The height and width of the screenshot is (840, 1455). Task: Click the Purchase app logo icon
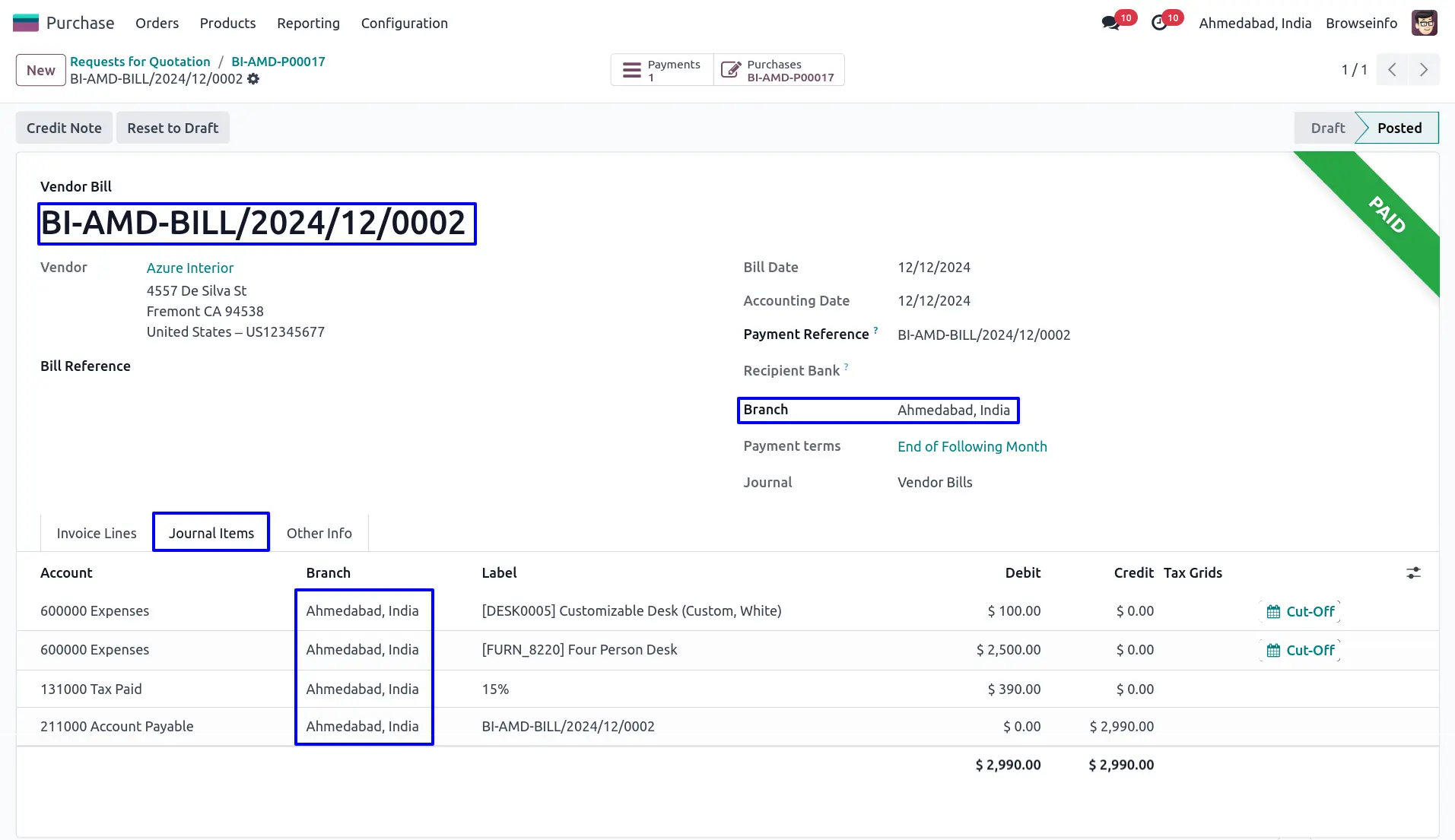(25, 23)
